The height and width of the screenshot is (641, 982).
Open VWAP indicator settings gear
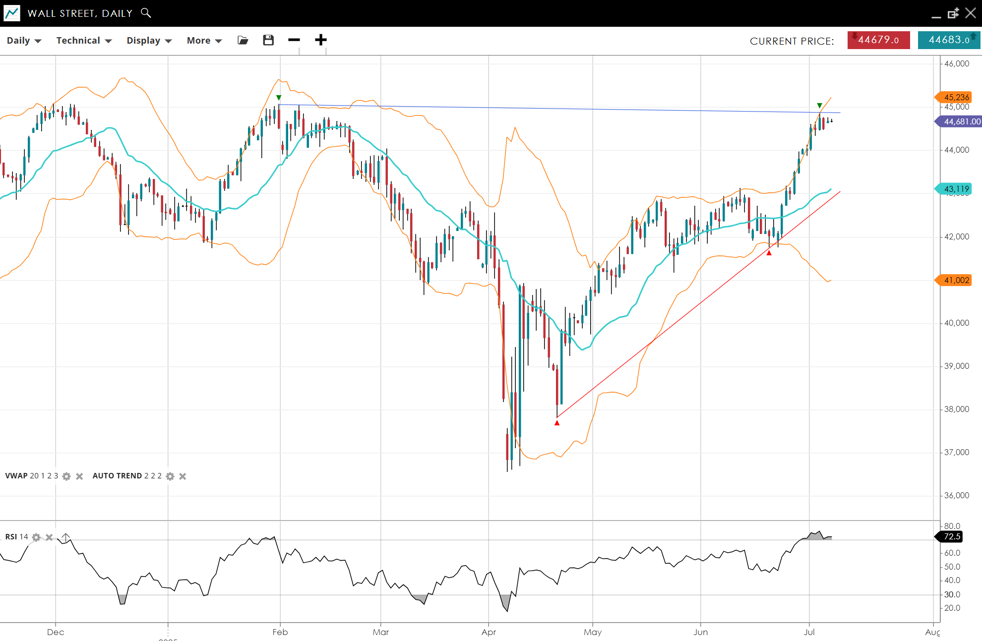[67, 477]
